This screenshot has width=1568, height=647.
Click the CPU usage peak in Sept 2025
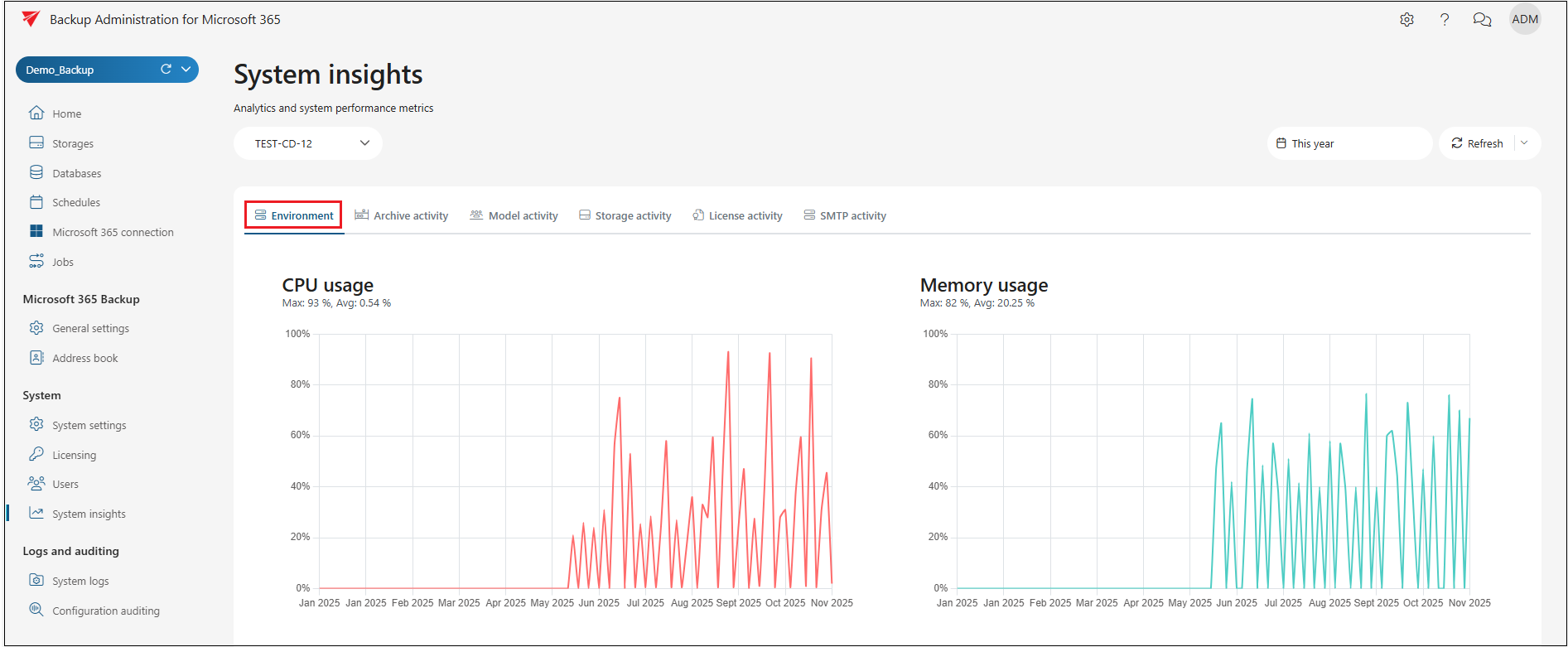(728, 352)
